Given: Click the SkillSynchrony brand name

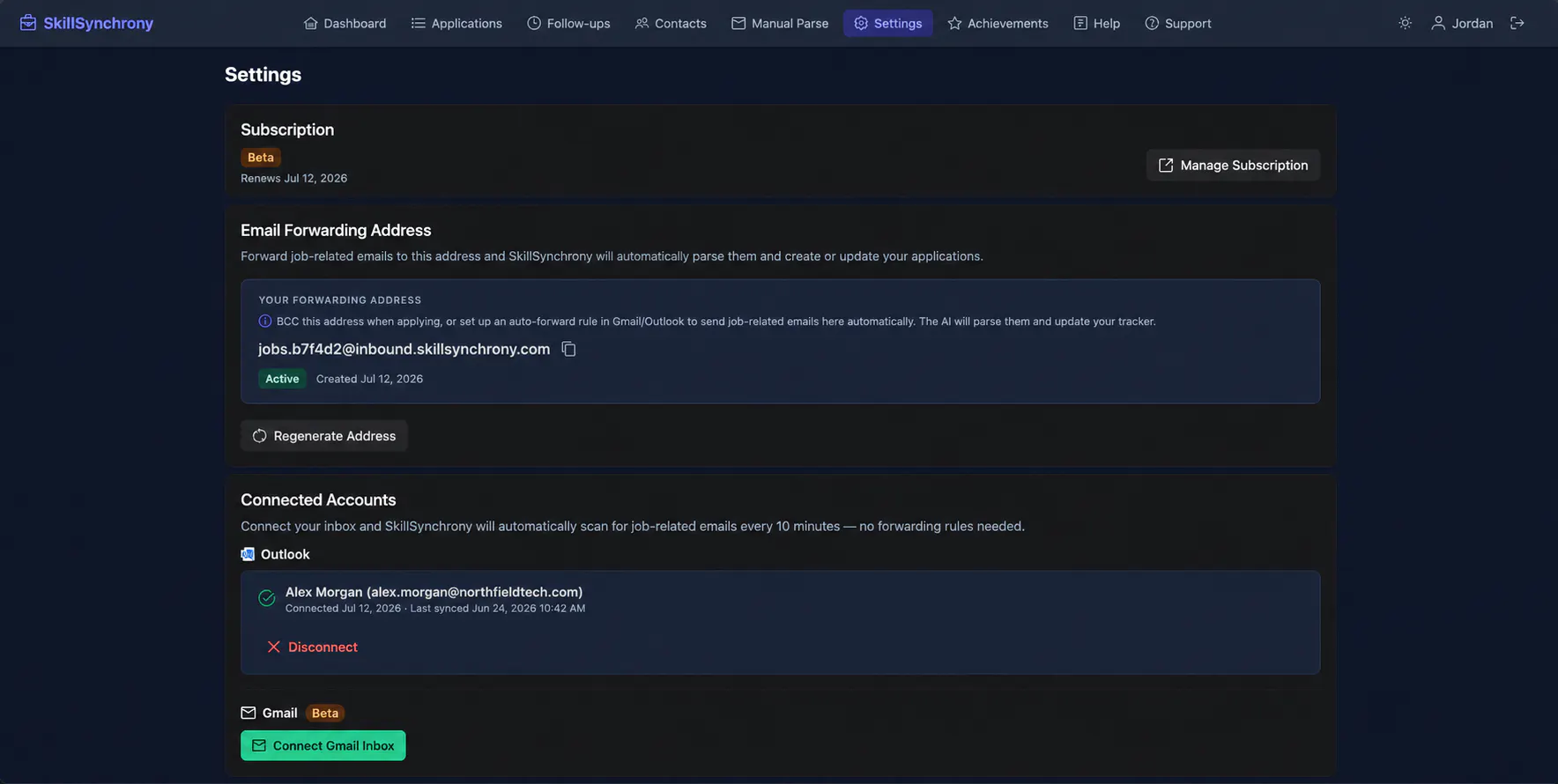Looking at the screenshot, I should click(x=99, y=23).
